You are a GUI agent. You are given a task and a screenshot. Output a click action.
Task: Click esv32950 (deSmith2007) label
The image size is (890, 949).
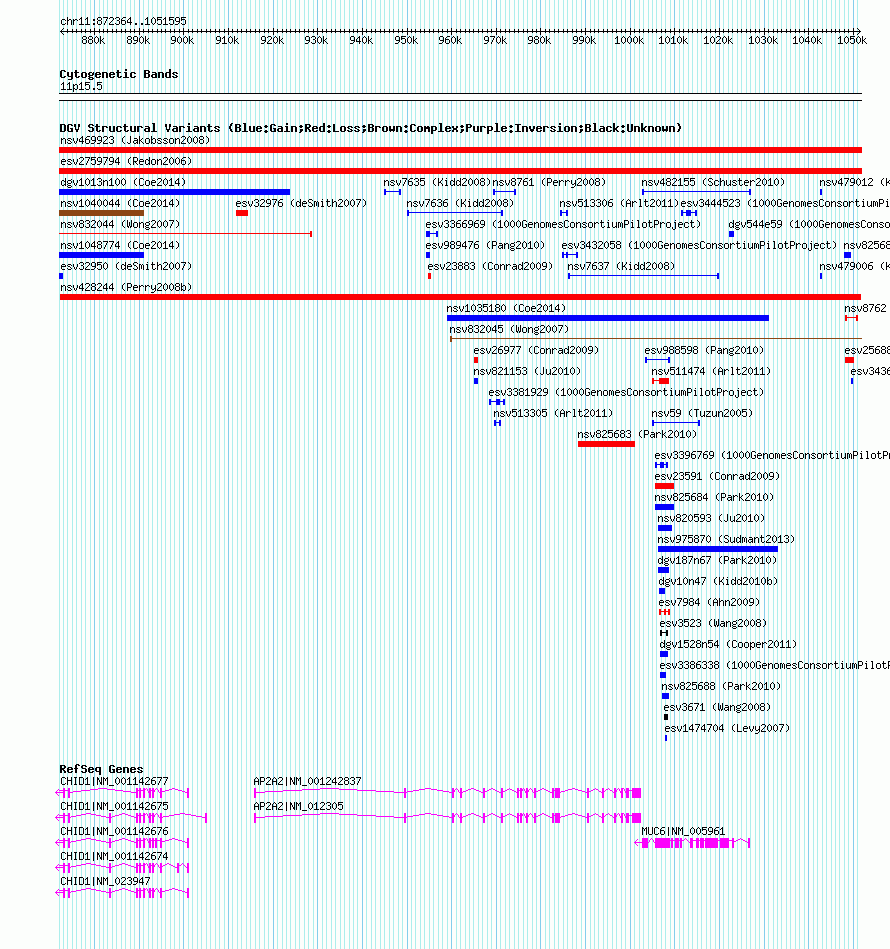pyautogui.click(x=126, y=266)
